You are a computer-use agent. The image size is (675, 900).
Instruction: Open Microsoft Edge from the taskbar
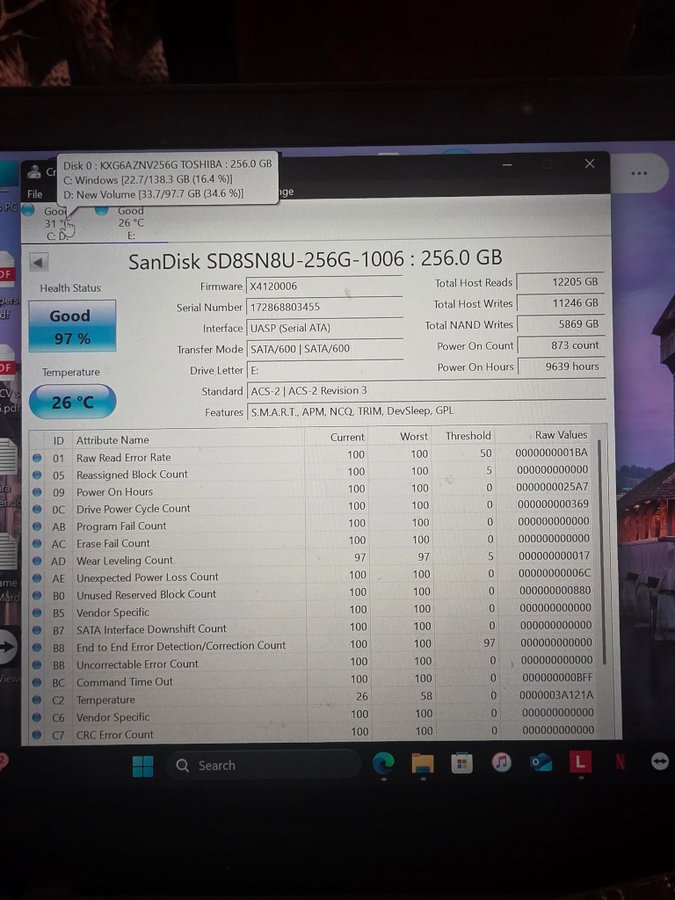(x=383, y=763)
